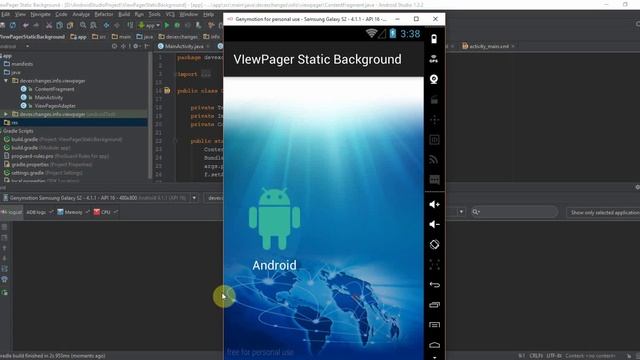Collapse devexchanges.info.viewpager package node

[x=6, y=81]
